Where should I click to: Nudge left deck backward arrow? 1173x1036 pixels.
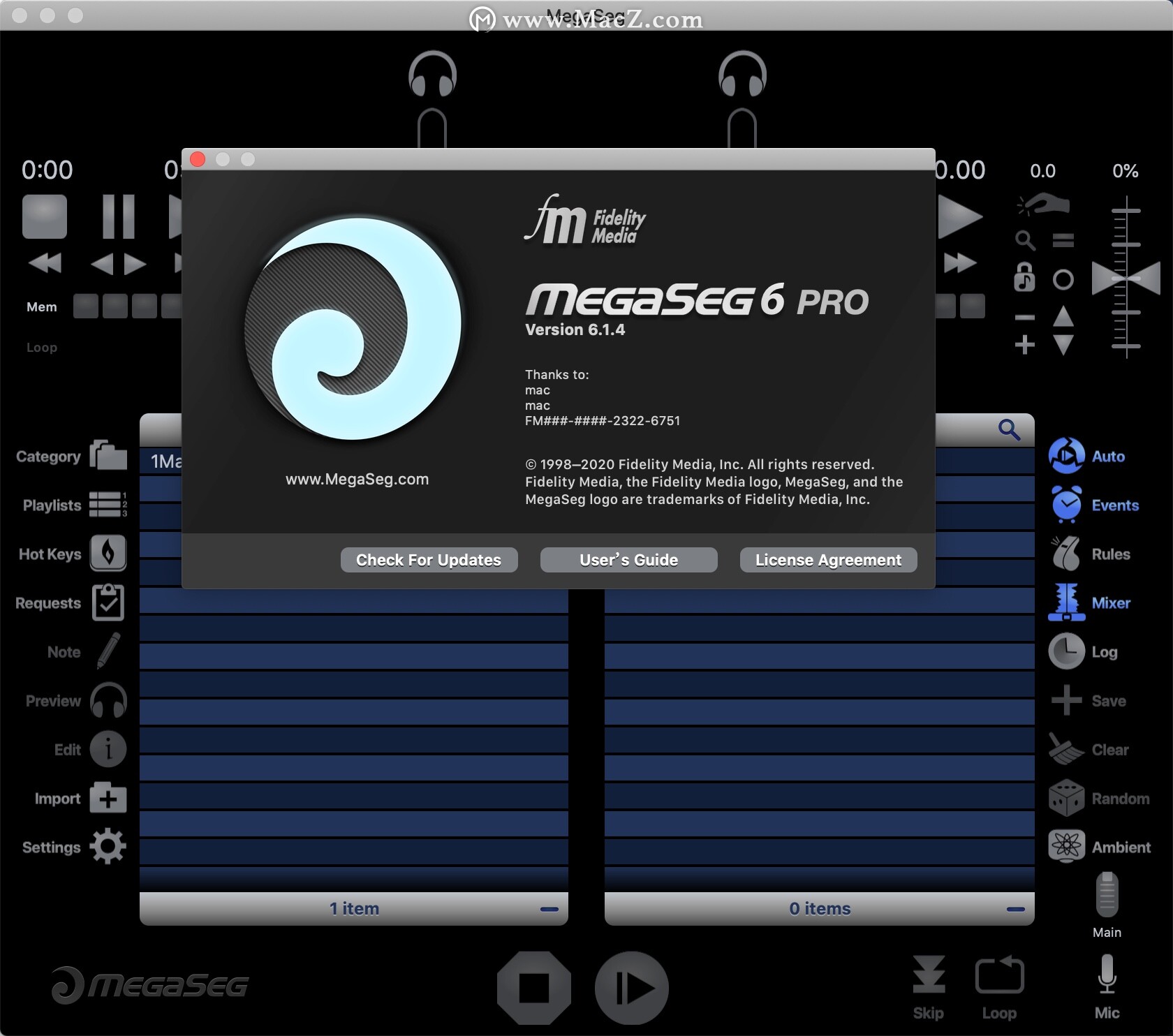point(102,263)
